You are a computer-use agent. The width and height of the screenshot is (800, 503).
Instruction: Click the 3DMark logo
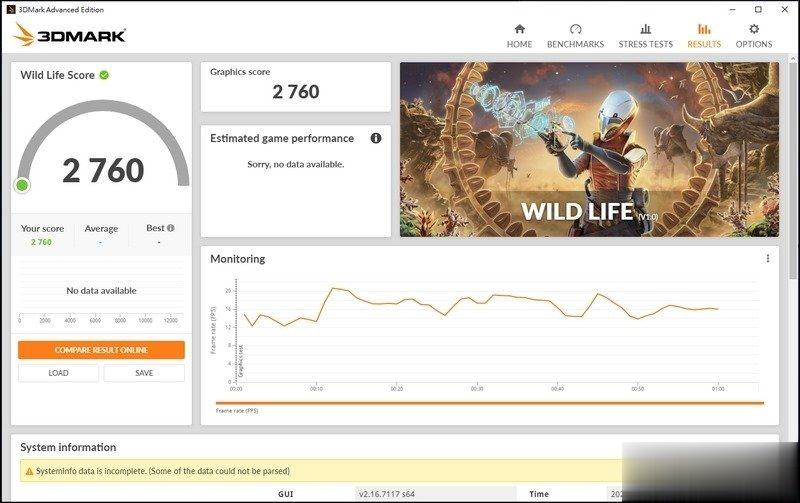pyautogui.click(x=69, y=35)
